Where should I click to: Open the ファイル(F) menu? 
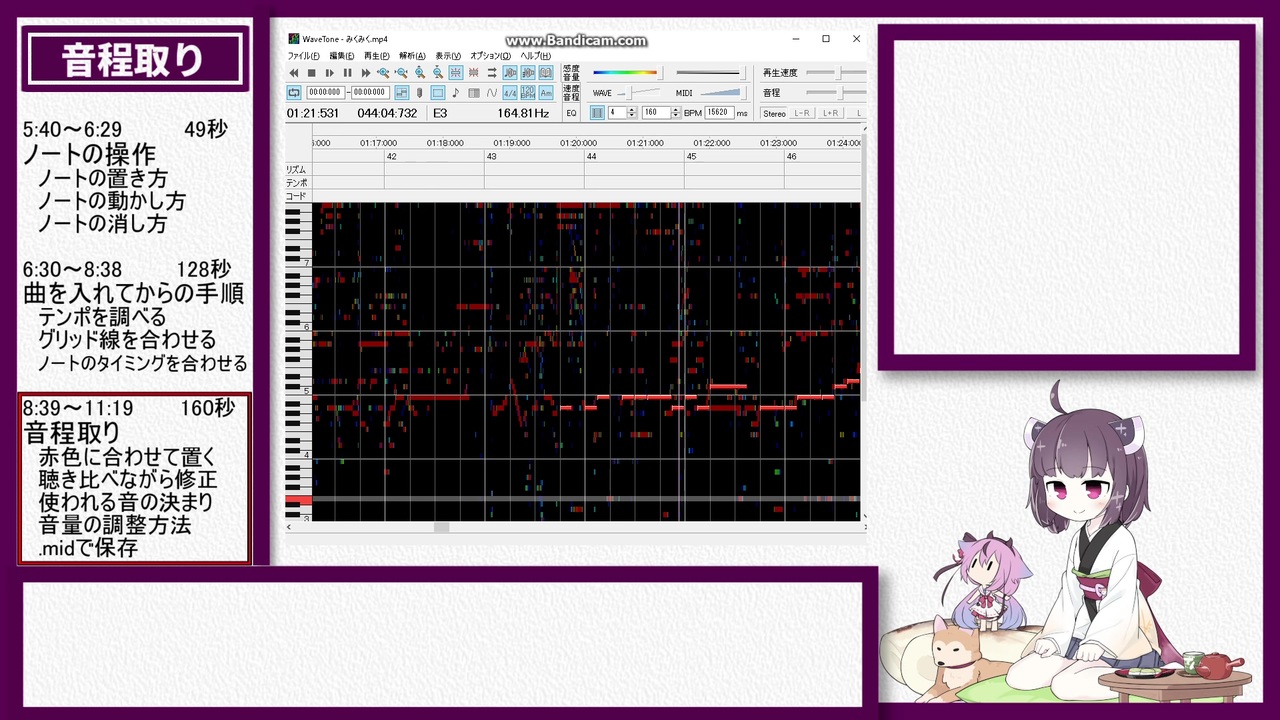(x=303, y=56)
